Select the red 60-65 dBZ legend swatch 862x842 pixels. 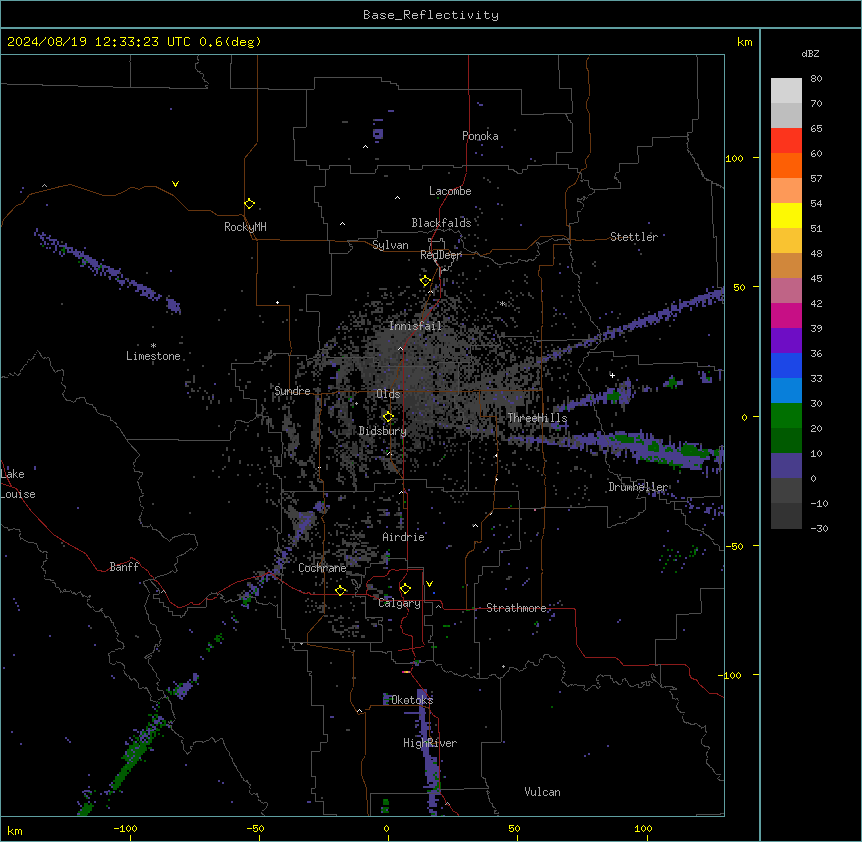(786, 141)
